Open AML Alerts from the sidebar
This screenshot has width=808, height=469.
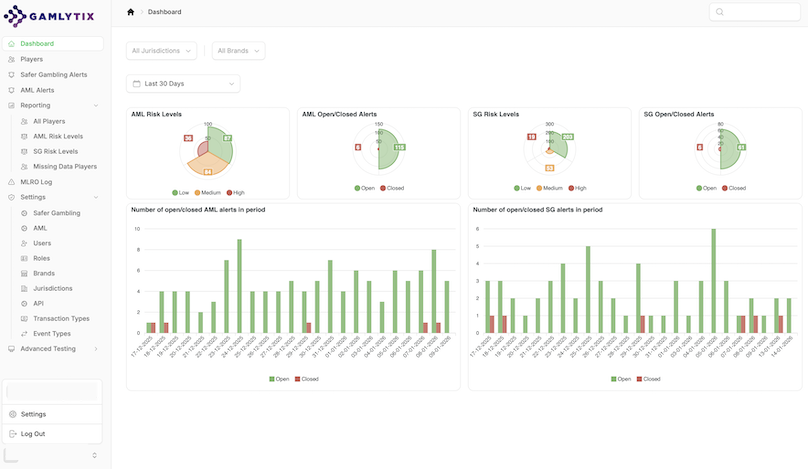click(37, 90)
